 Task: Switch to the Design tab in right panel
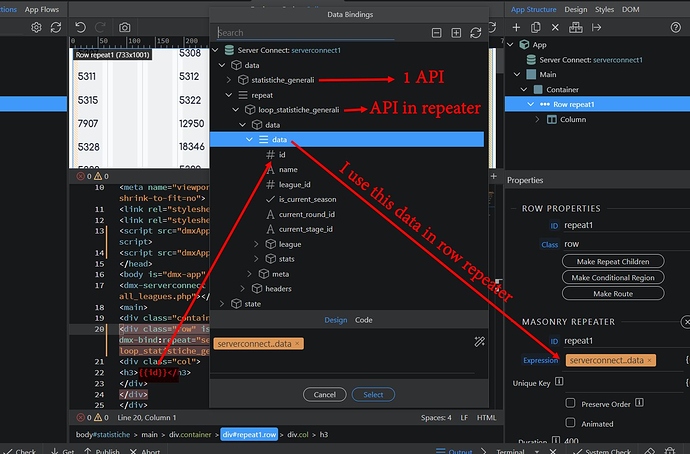click(576, 9)
